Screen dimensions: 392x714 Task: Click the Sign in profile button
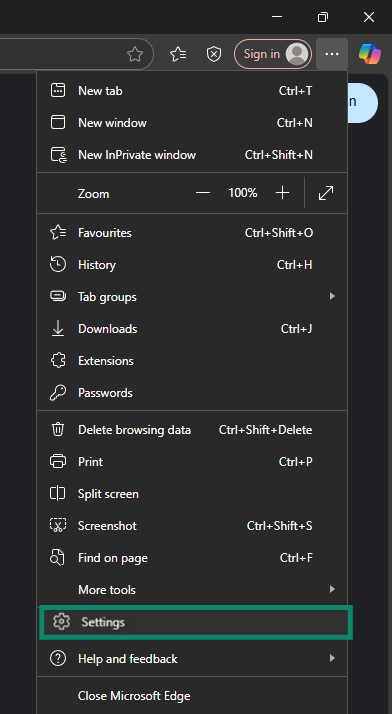click(273, 54)
